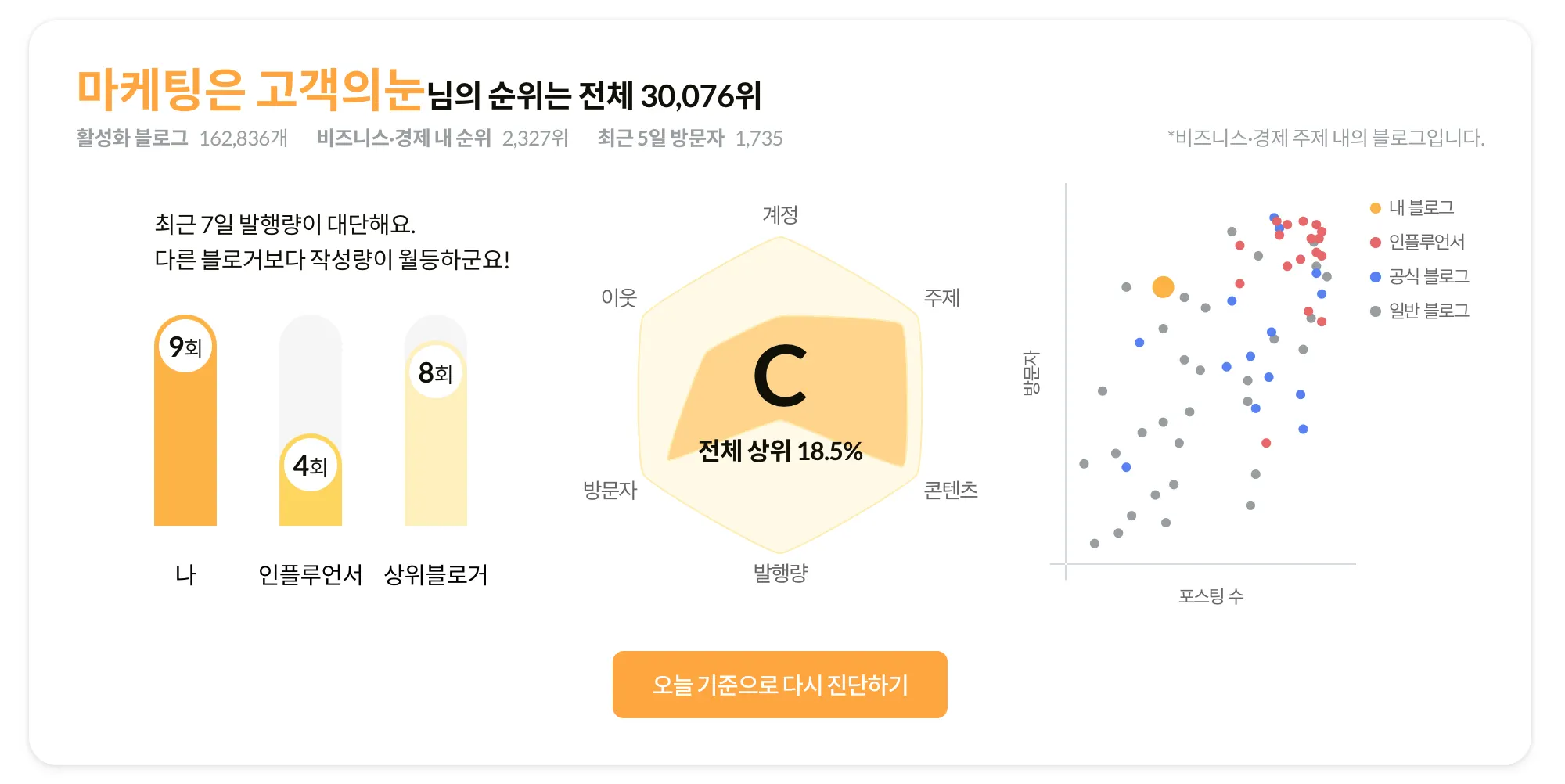Click the gray 일반 블로그 legend dot
The height and width of the screenshot is (784, 1565).
[1375, 311]
